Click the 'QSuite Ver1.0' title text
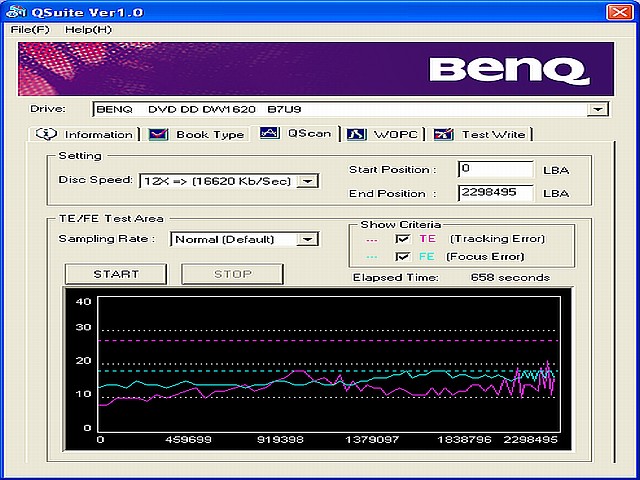The width and height of the screenshot is (640, 480). pos(87,12)
